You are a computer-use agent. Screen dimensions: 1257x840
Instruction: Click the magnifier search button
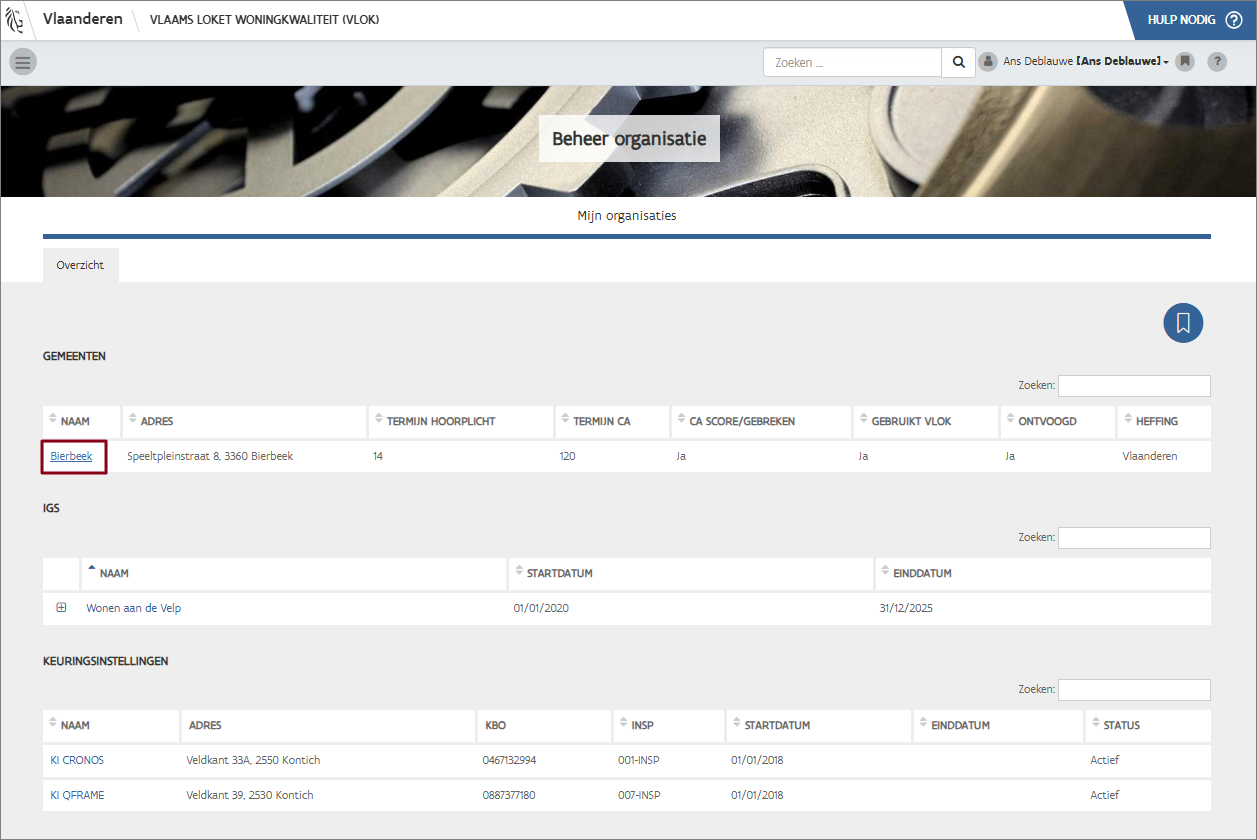pyautogui.click(x=958, y=62)
